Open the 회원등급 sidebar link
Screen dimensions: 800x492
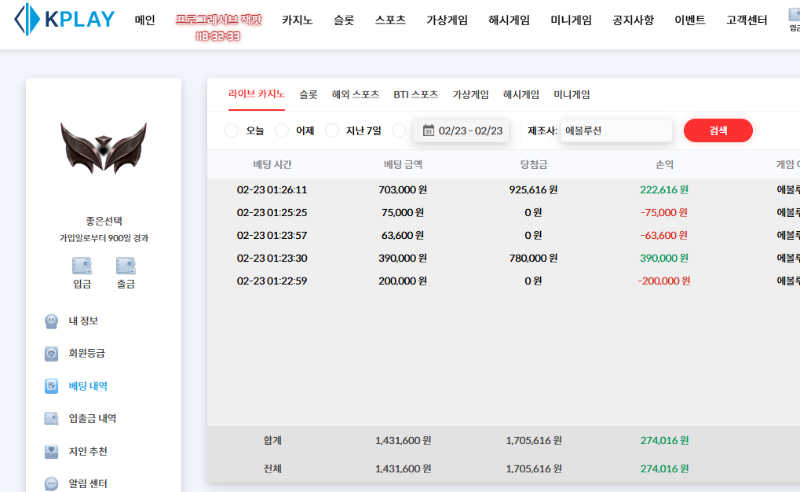pyautogui.click(x=87, y=353)
